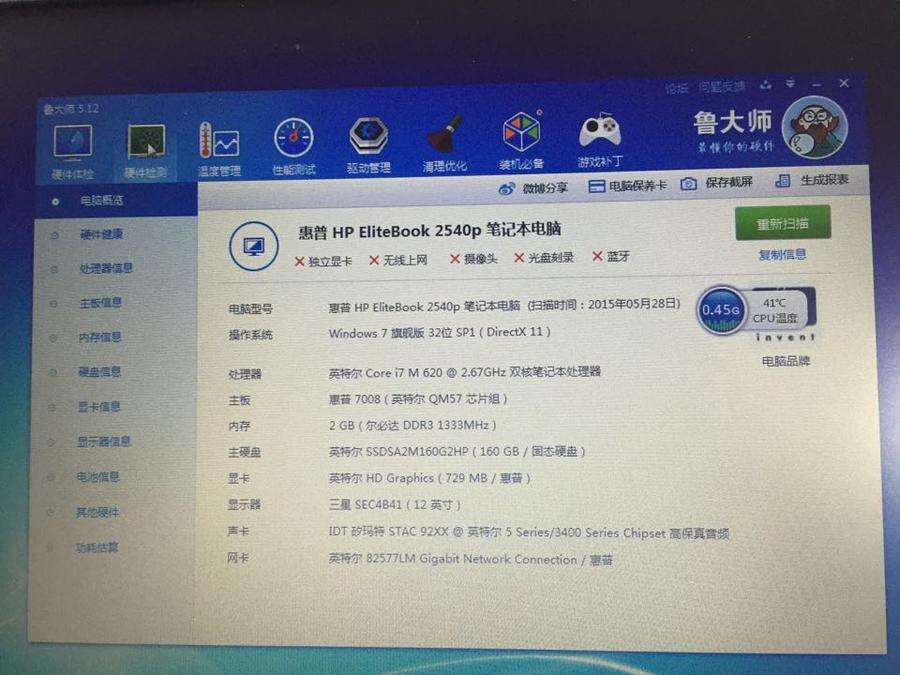Click the 三星 SEC4B41 display value
This screenshot has width=900, height=675.
[x=394, y=505]
